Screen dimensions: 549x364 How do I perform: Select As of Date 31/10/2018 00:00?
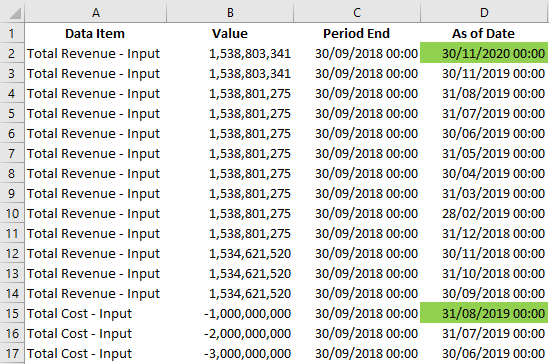[x=484, y=273]
